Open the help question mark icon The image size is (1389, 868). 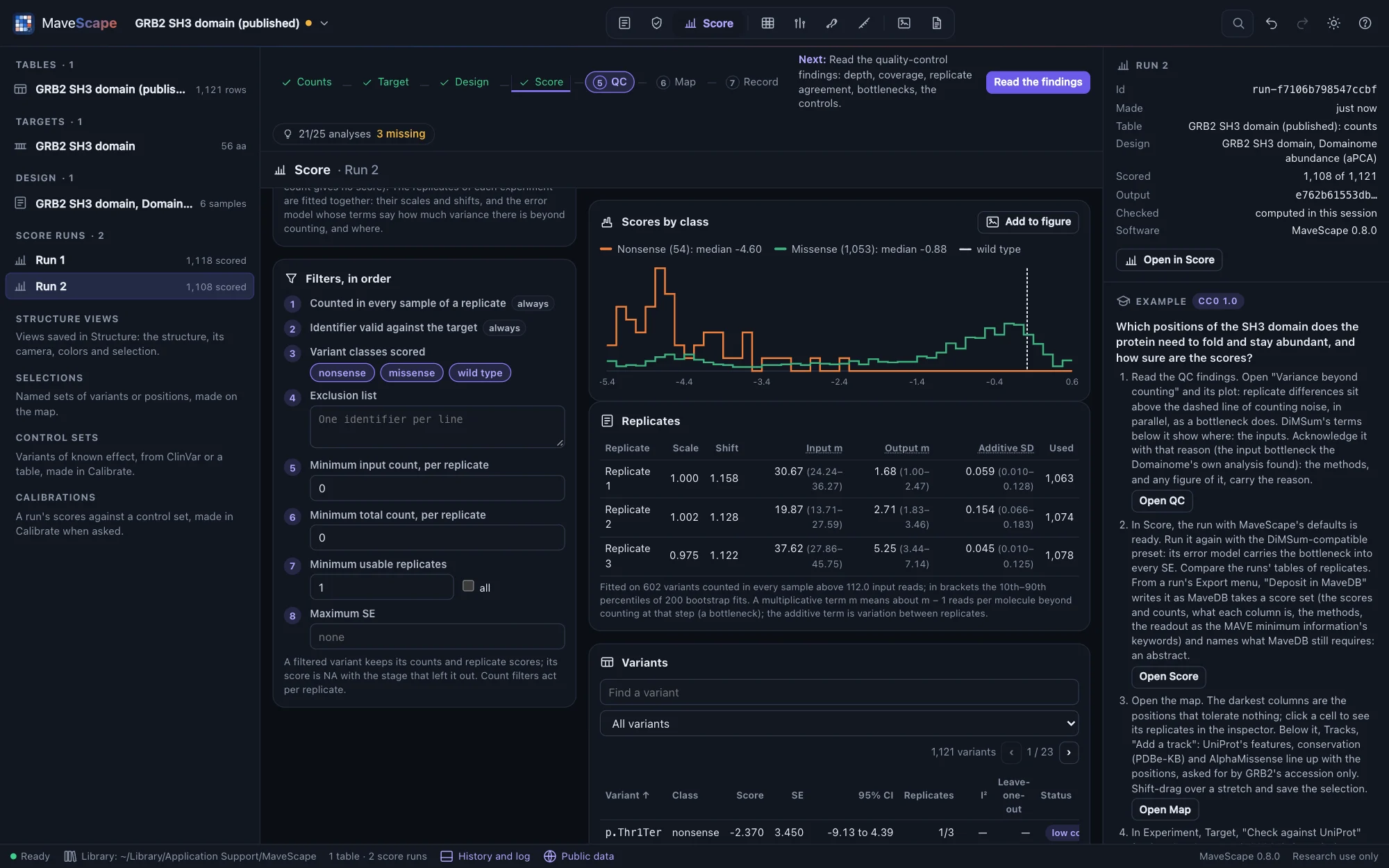pyautogui.click(x=1365, y=24)
